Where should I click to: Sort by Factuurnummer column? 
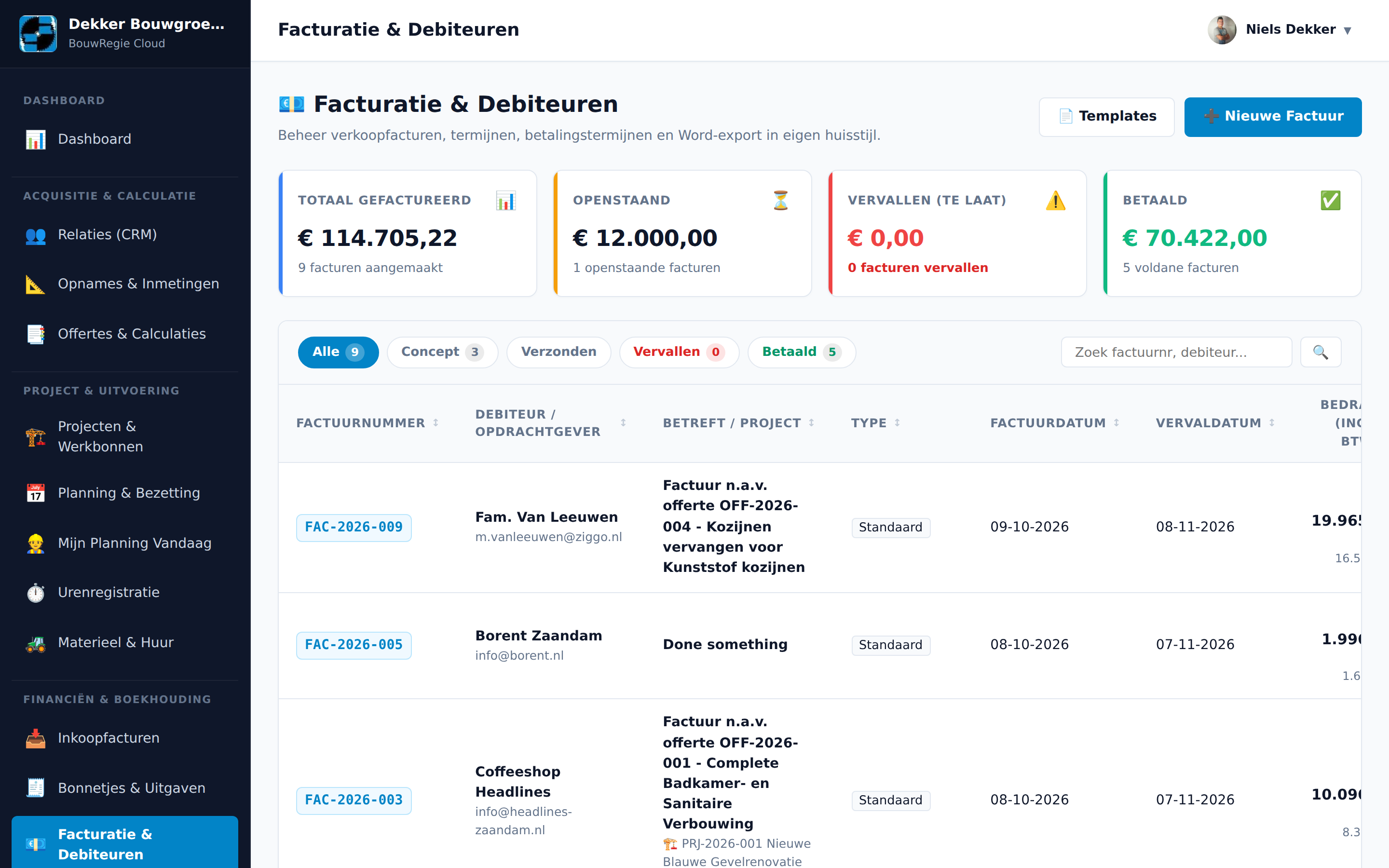368,423
